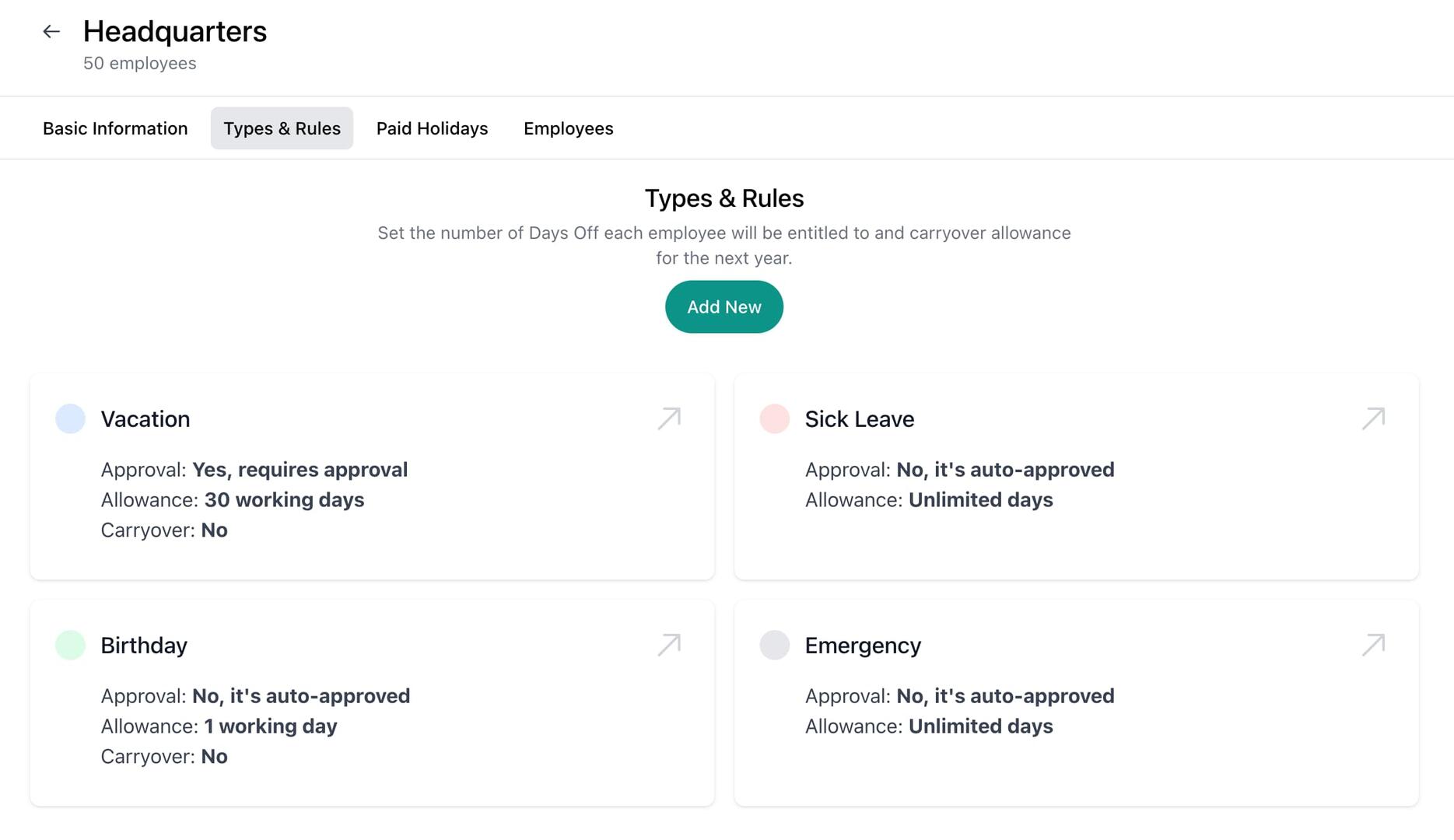Click the gray Emergency color dot

(x=774, y=645)
